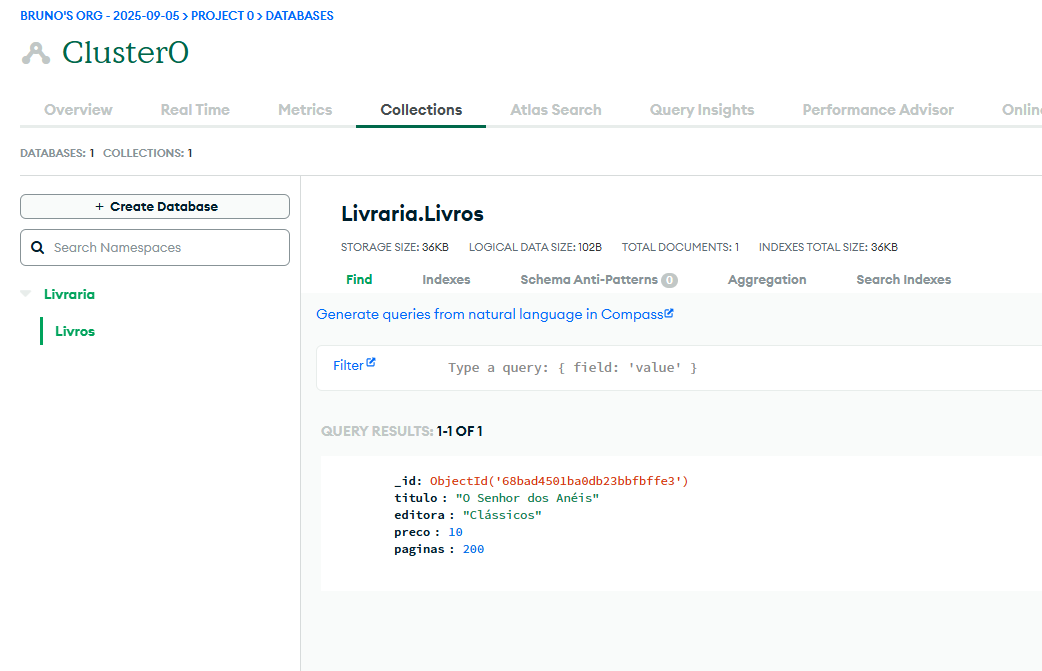This screenshot has width=1042, height=671.
Task: Open the Query Insights tab
Action: (702, 110)
